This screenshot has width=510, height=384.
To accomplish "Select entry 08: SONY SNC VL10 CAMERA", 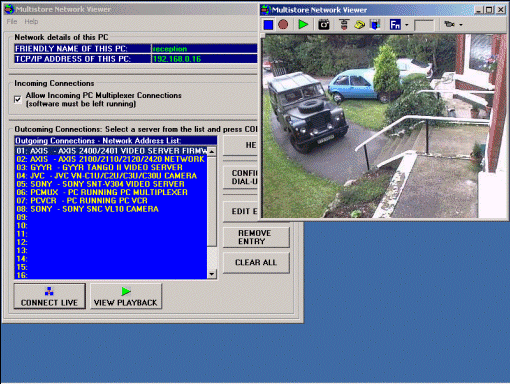I will tap(111, 209).
